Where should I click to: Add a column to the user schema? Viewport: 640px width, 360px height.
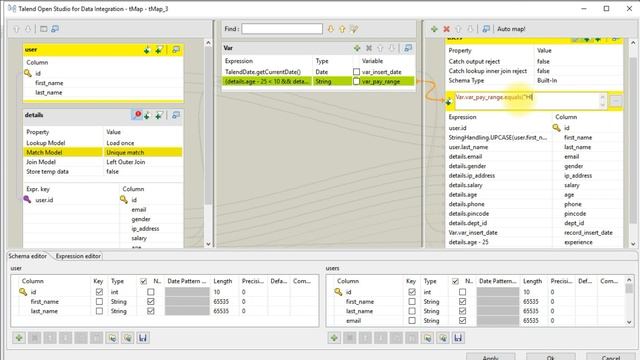pos(19,338)
